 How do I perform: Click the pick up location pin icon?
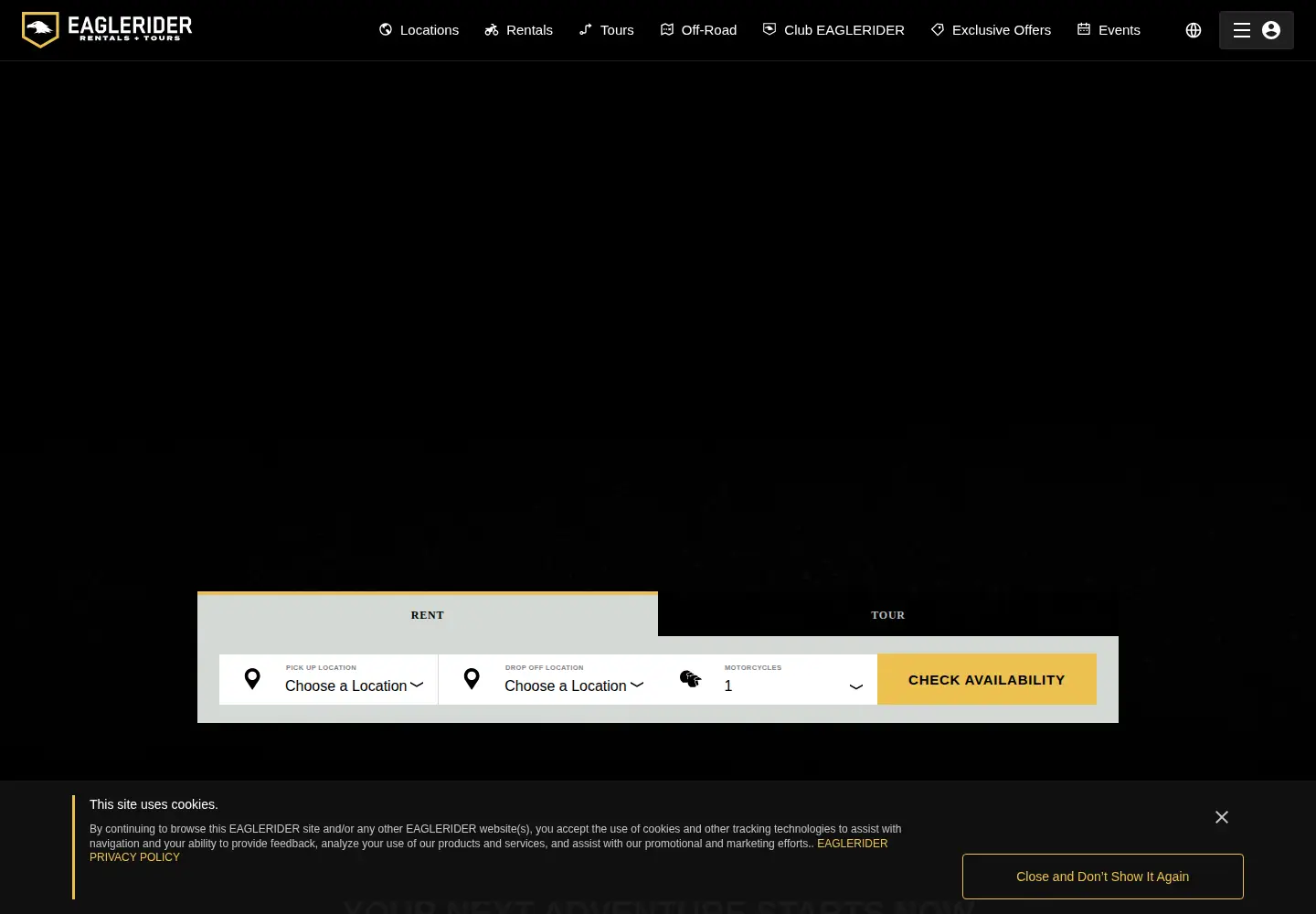pyautogui.click(x=252, y=679)
